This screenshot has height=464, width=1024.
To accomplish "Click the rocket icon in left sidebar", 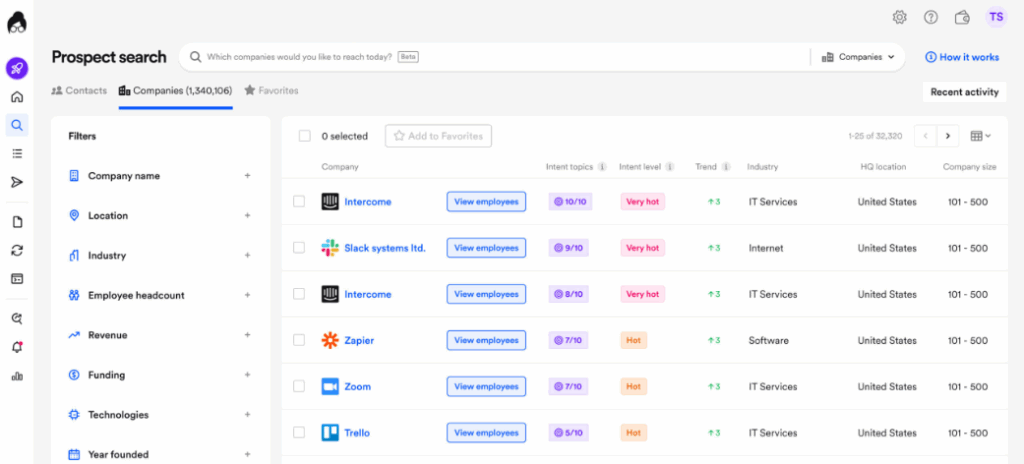I will tap(17, 69).
